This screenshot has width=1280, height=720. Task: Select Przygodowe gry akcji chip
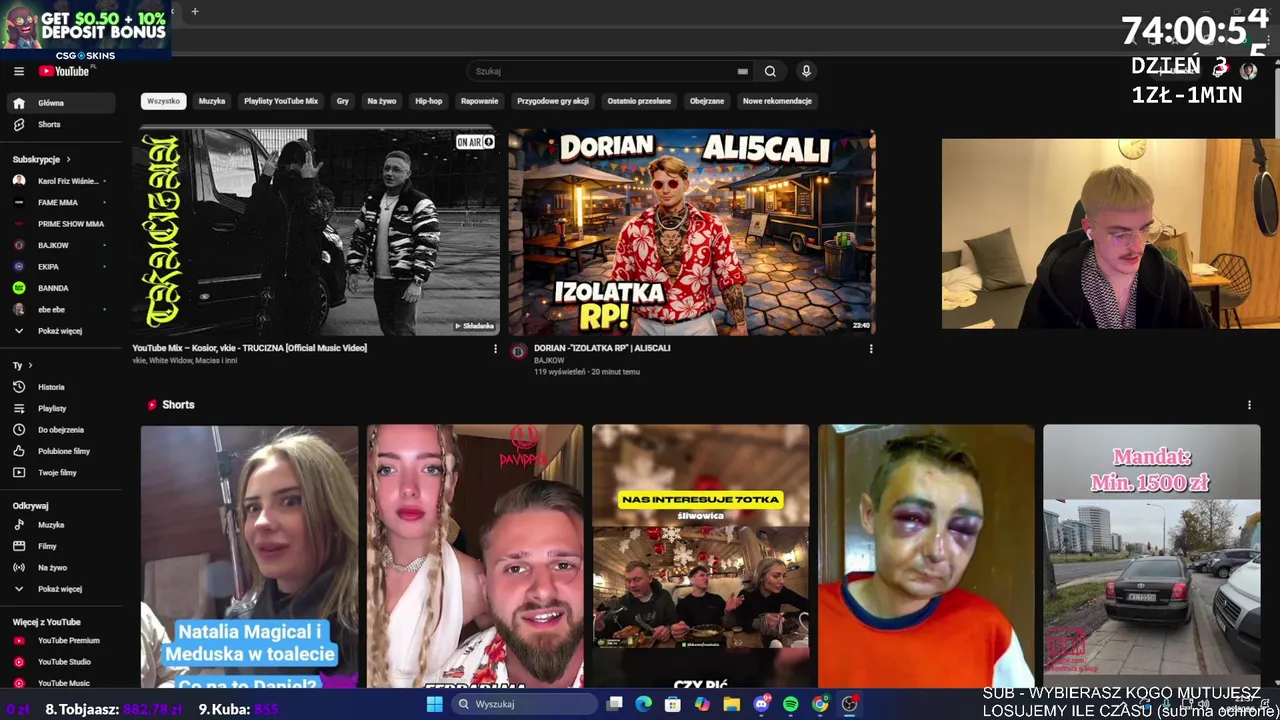click(553, 101)
